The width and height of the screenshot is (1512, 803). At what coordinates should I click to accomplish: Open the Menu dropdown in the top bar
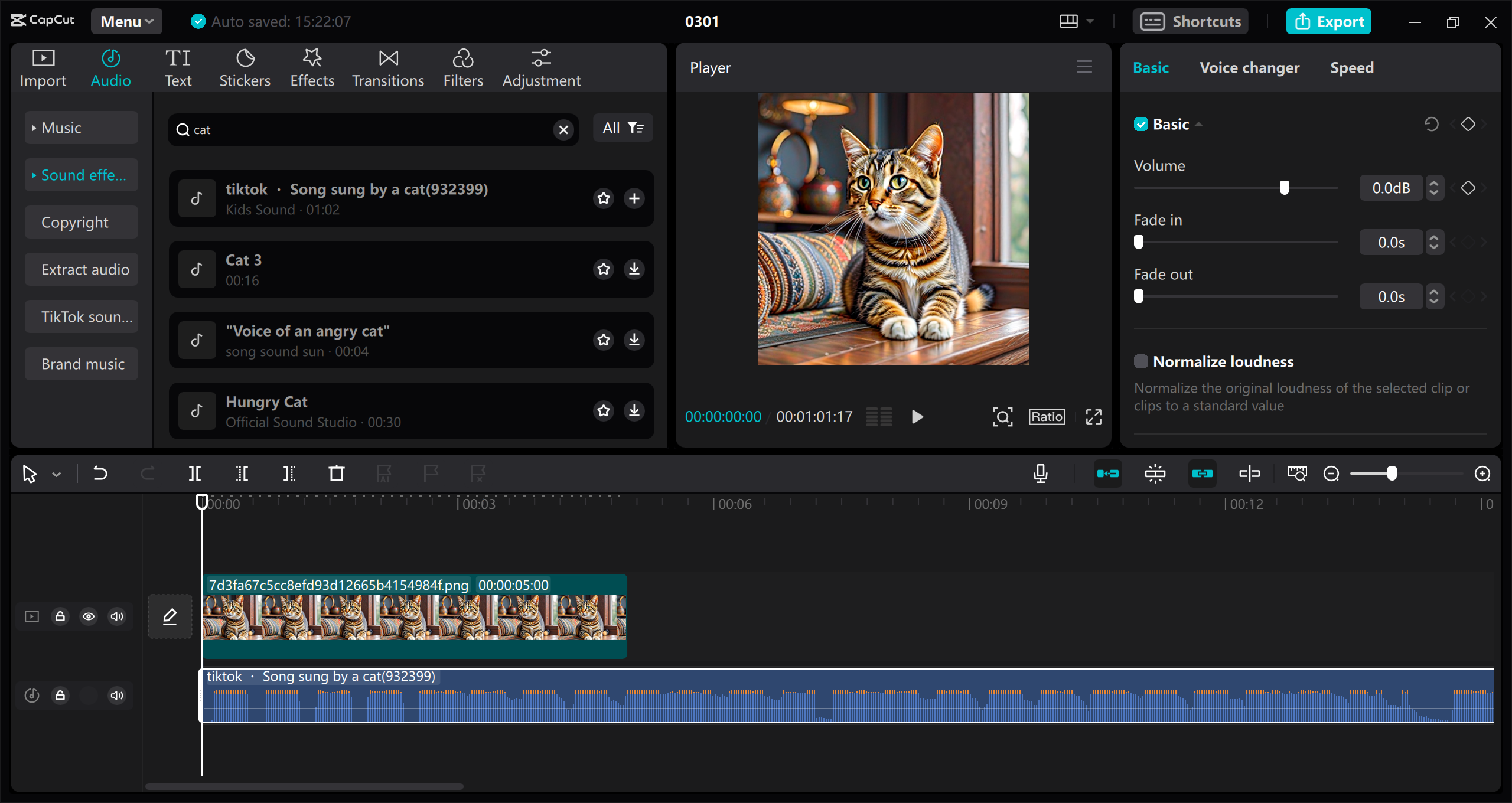coord(126,21)
